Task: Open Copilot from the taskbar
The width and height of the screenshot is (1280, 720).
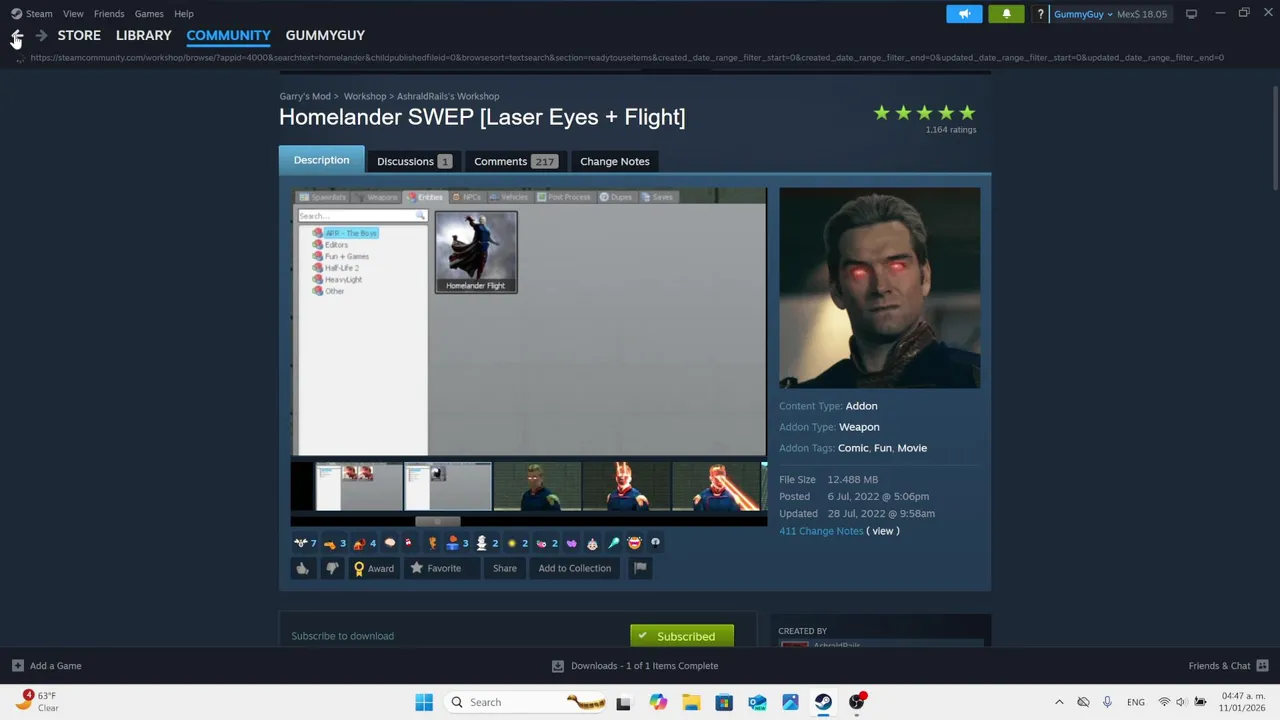Action: 658,702
